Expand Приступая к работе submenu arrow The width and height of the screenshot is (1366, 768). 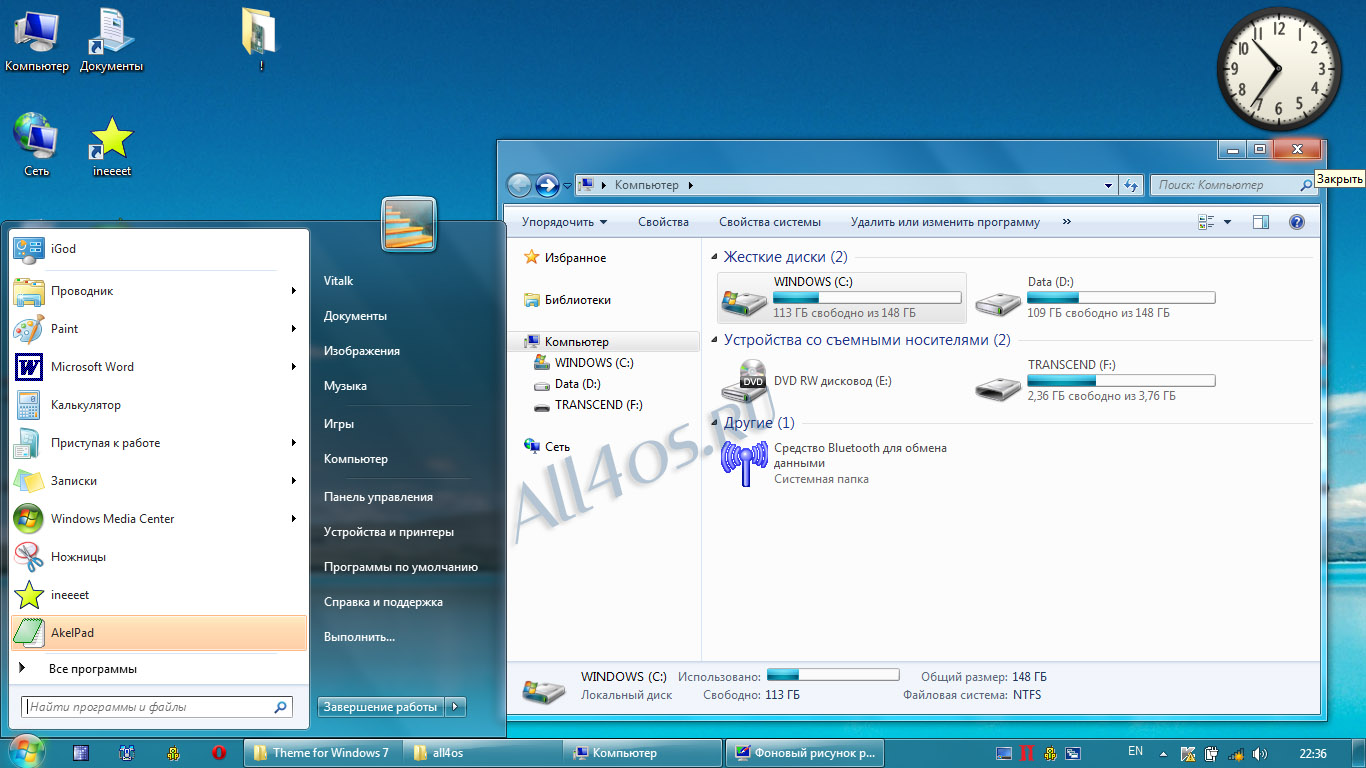click(x=294, y=443)
